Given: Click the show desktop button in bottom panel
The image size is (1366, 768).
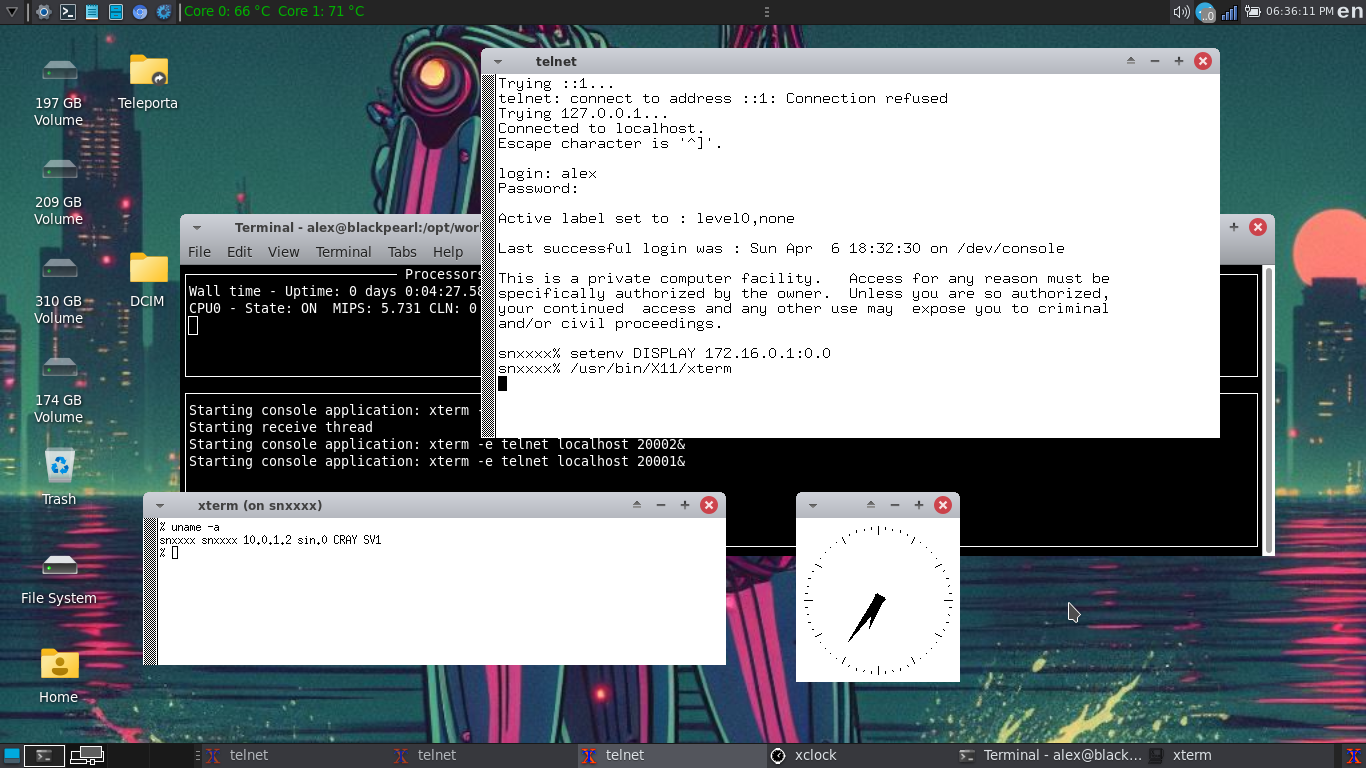Looking at the screenshot, I should [12, 756].
